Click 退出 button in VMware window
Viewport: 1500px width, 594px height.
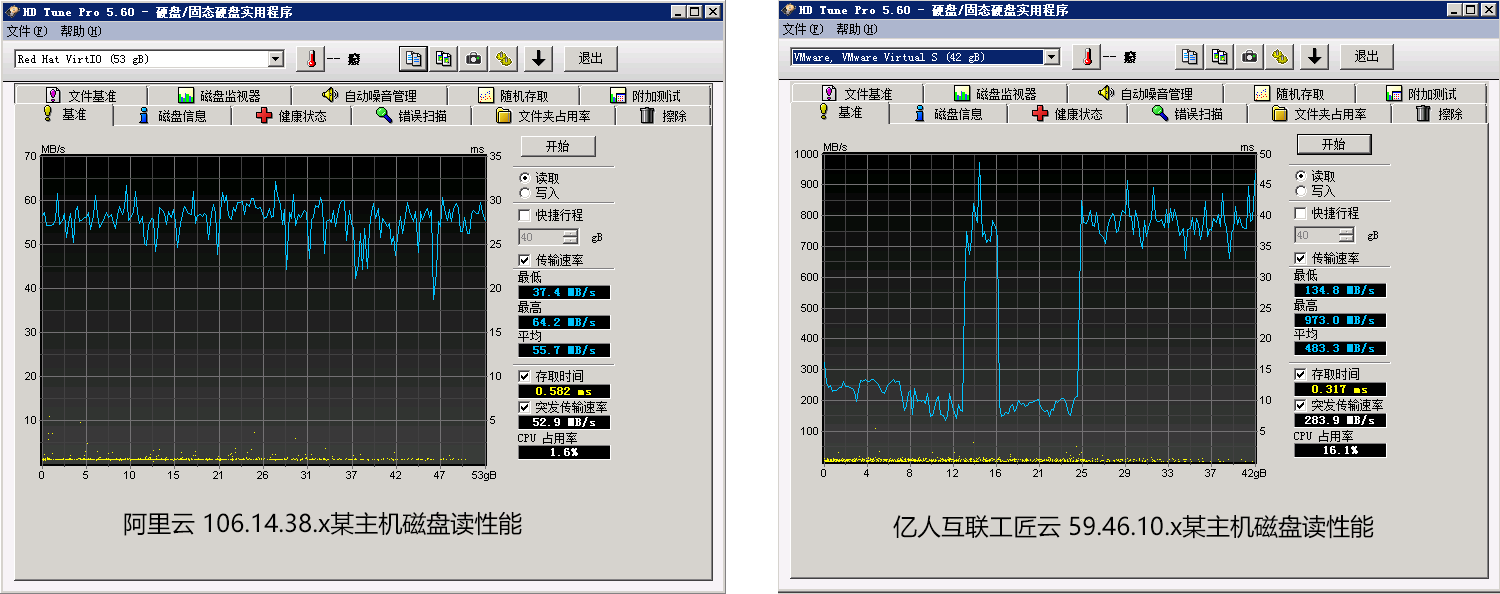1367,56
